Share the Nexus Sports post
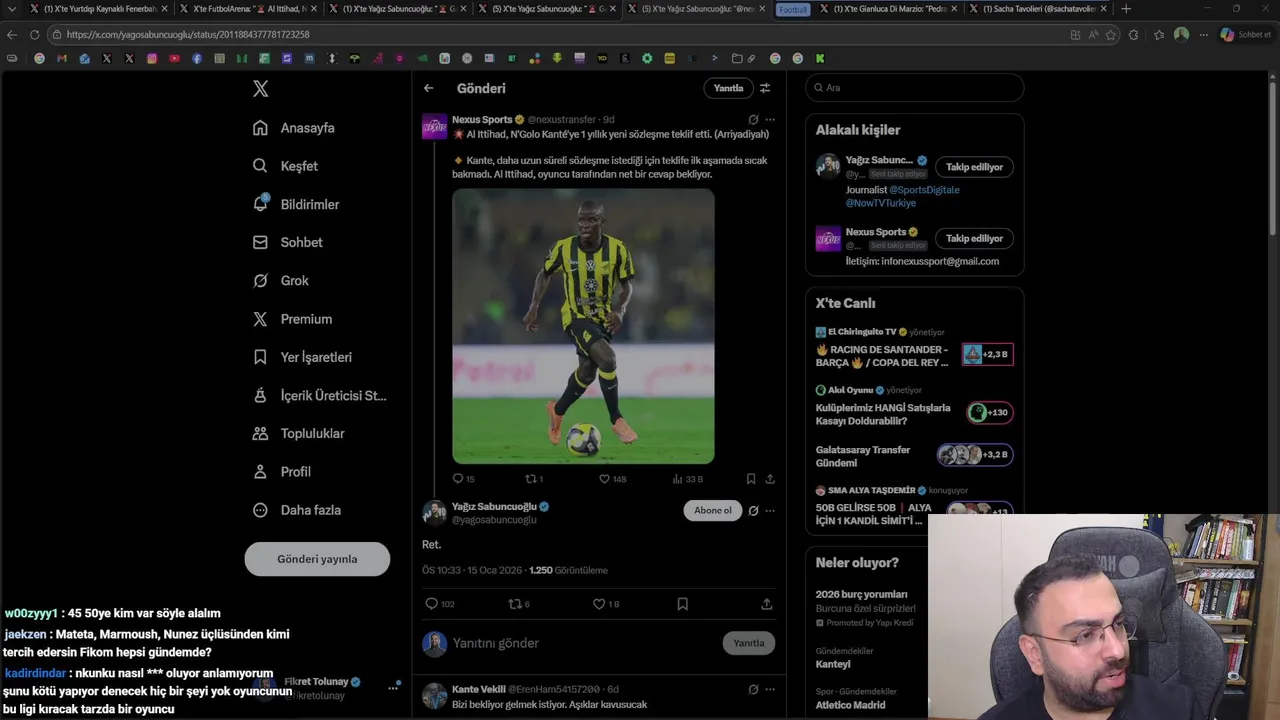 point(770,479)
